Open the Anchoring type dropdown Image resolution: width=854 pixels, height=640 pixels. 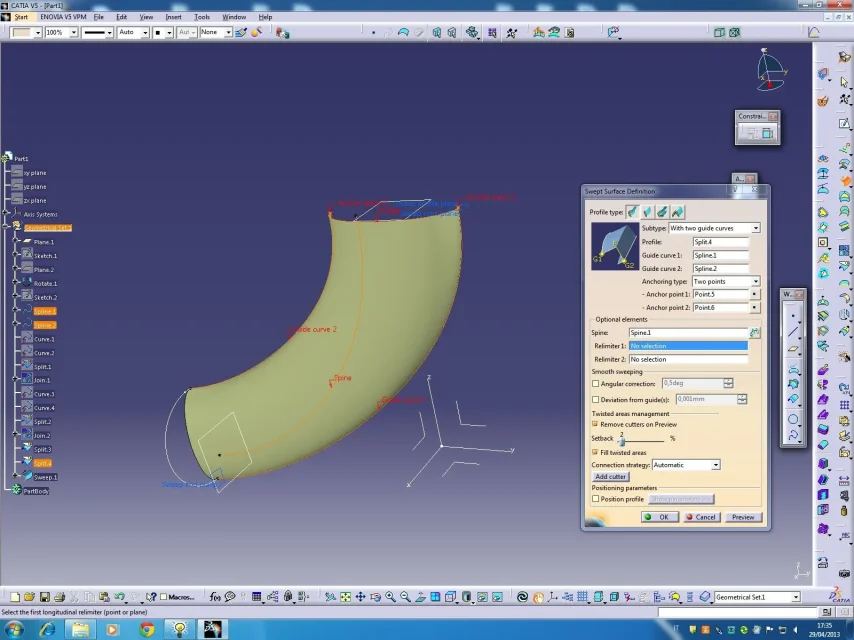(x=756, y=282)
